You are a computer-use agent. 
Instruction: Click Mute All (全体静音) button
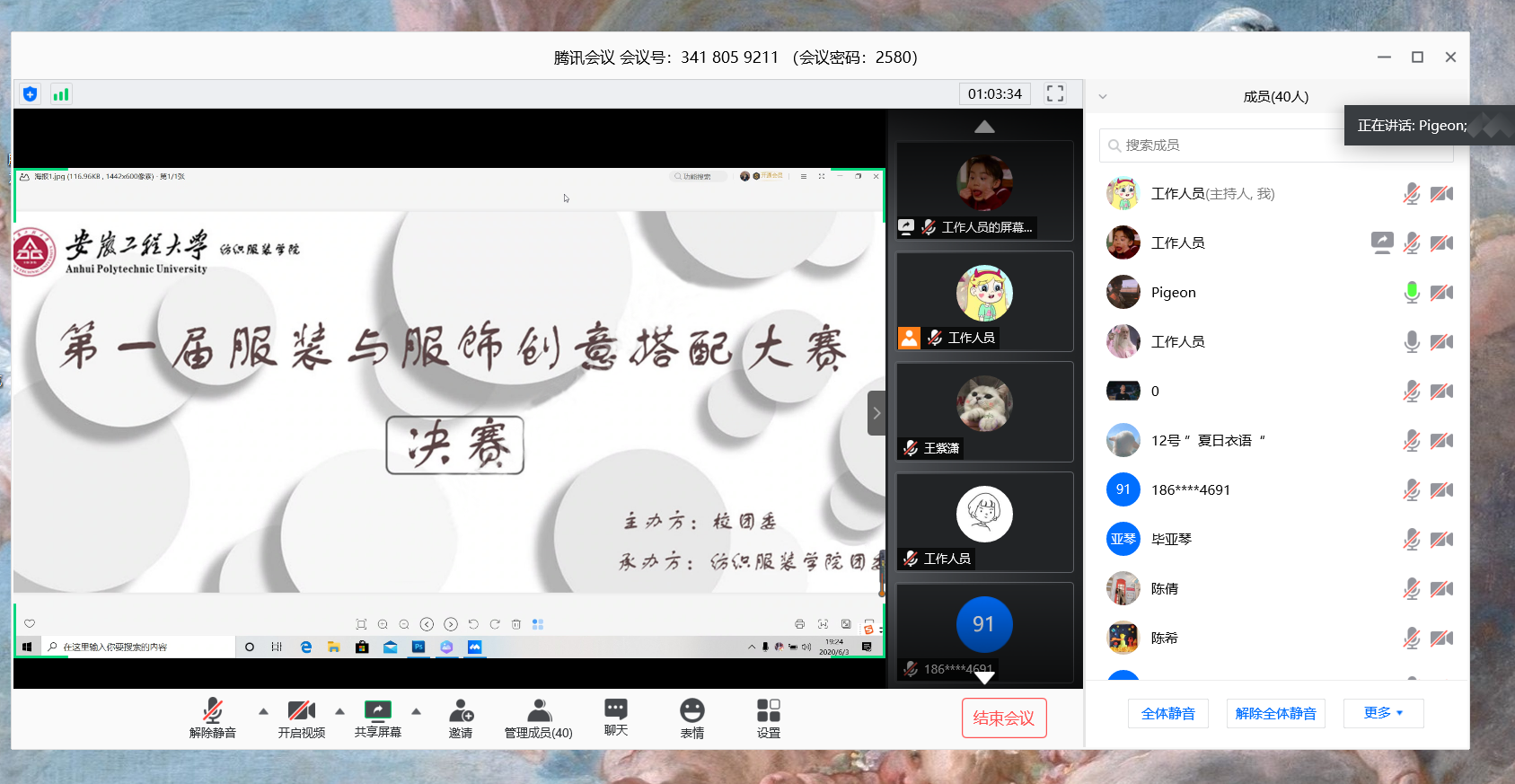pos(1167,714)
